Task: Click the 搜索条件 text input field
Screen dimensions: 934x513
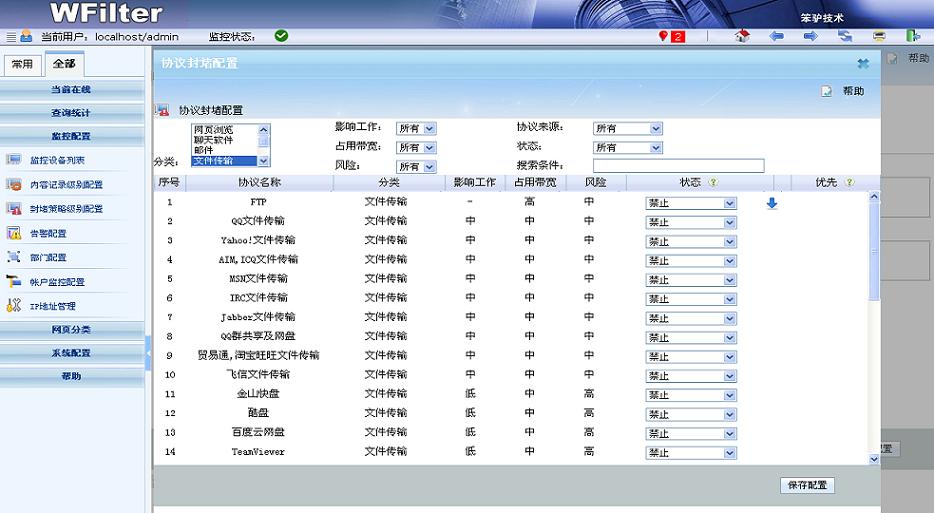Action: click(677, 166)
